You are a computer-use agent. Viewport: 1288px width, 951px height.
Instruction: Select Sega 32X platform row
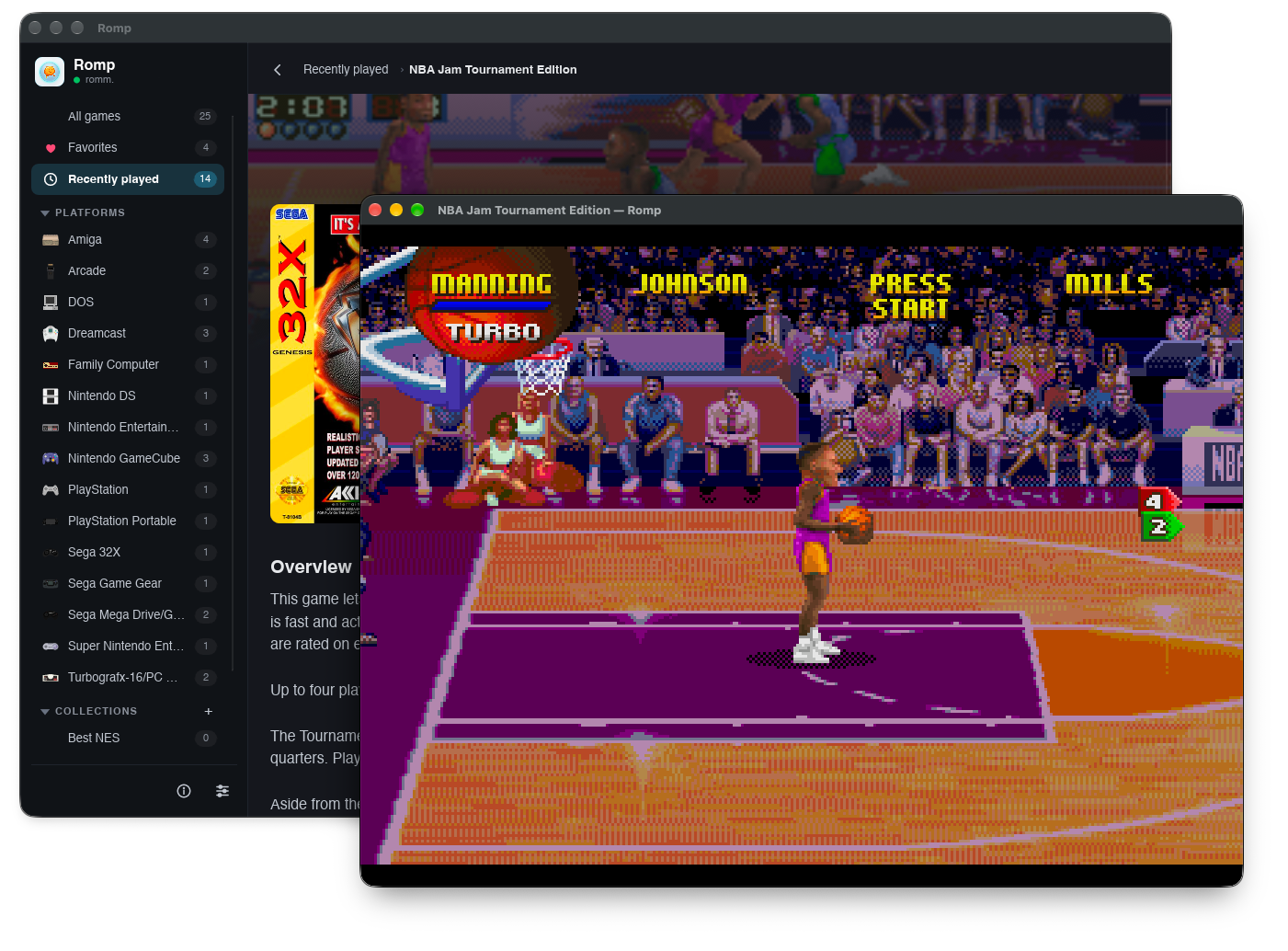128,553
